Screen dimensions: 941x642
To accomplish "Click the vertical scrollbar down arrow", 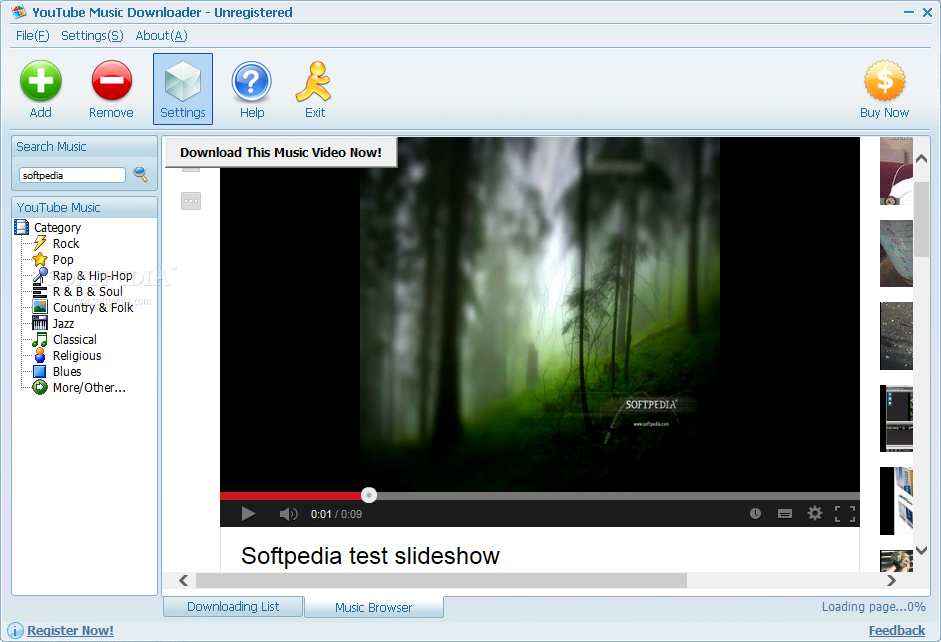I will pos(922,550).
